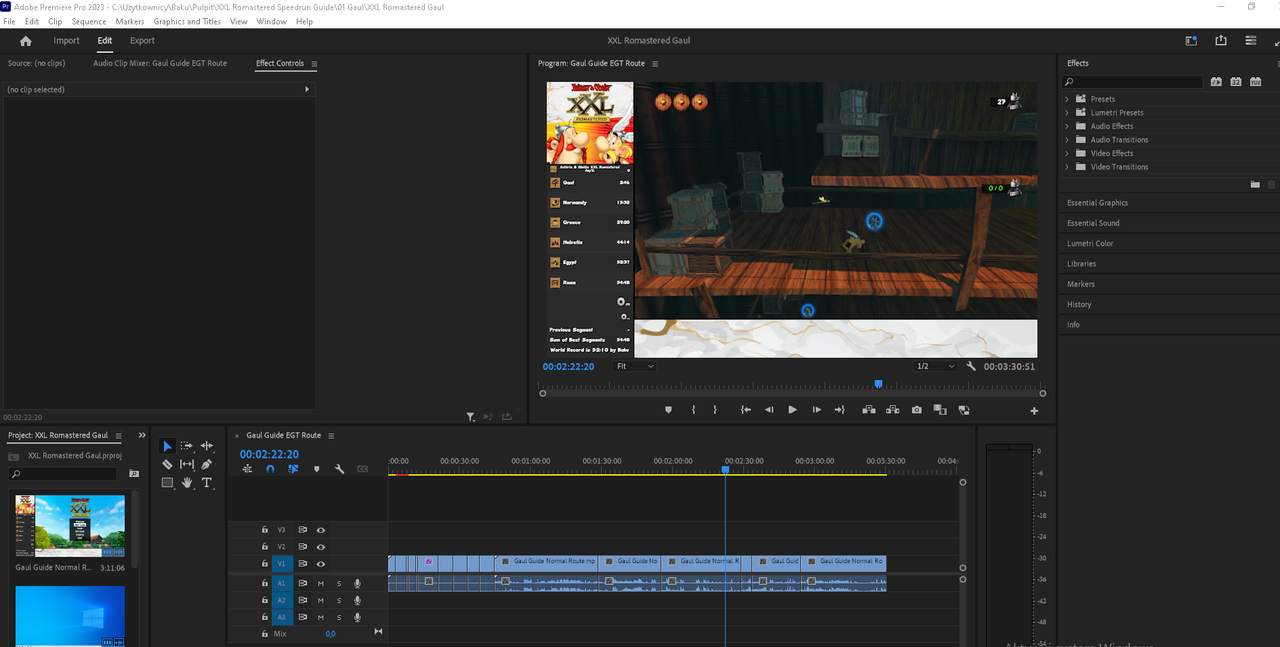Select the Slip tool
This screenshot has width=1280, height=647.
187,464
